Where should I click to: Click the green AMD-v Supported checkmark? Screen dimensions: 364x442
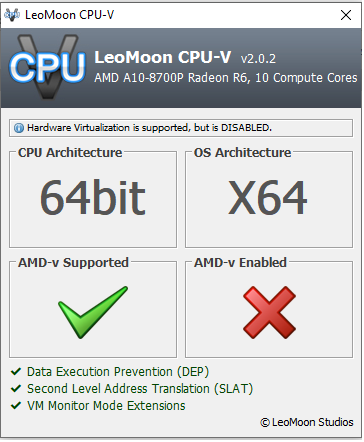tap(93, 312)
